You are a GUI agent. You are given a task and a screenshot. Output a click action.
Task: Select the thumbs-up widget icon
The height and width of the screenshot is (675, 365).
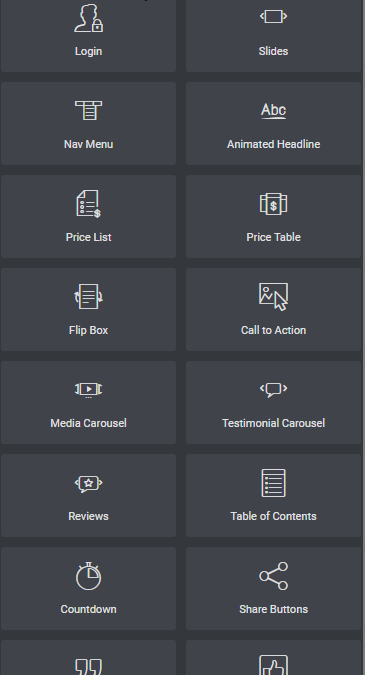point(273,665)
